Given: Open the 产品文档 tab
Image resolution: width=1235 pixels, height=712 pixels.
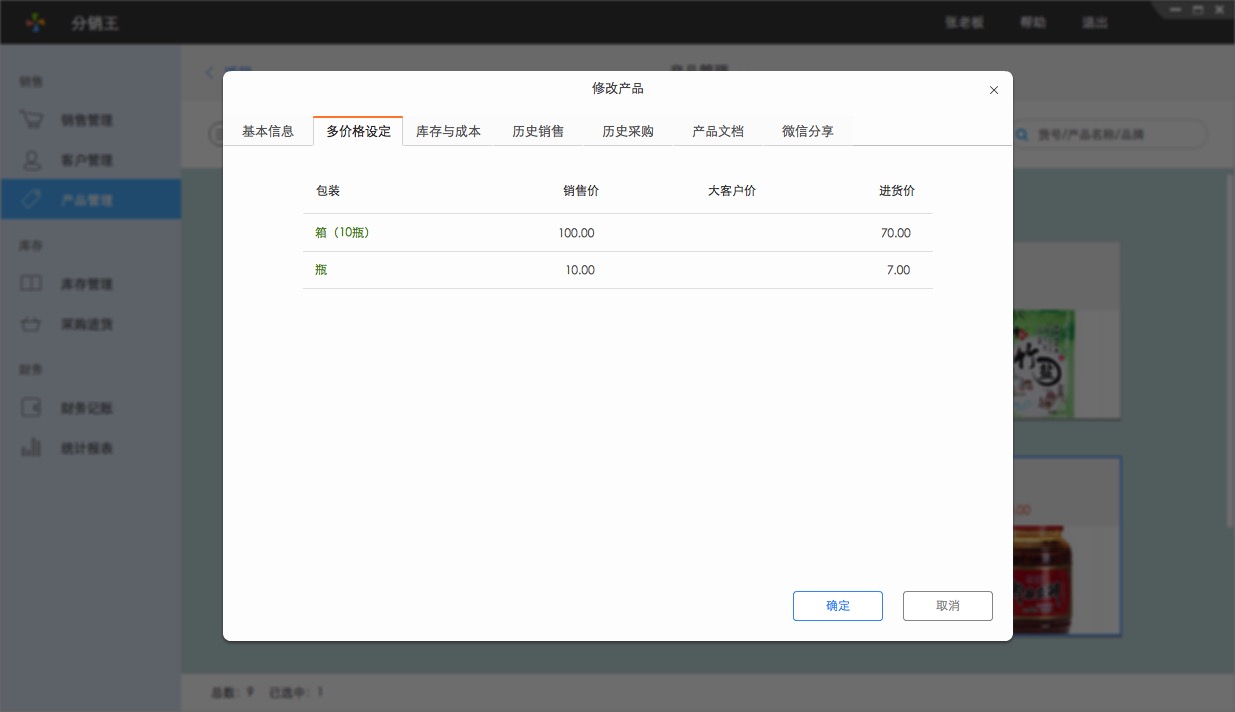Looking at the screenshot, I should 718,131.
